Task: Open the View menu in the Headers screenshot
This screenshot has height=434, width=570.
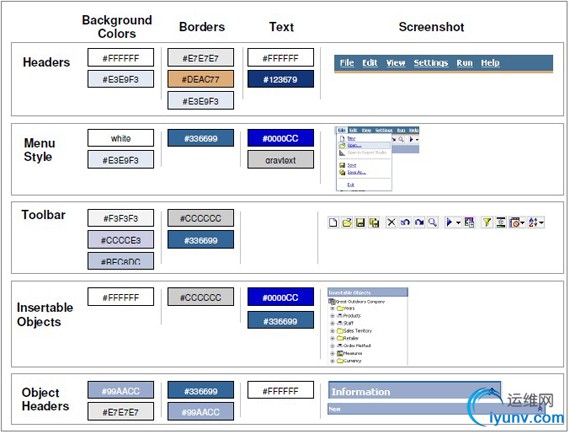Action: pos(396,63)
